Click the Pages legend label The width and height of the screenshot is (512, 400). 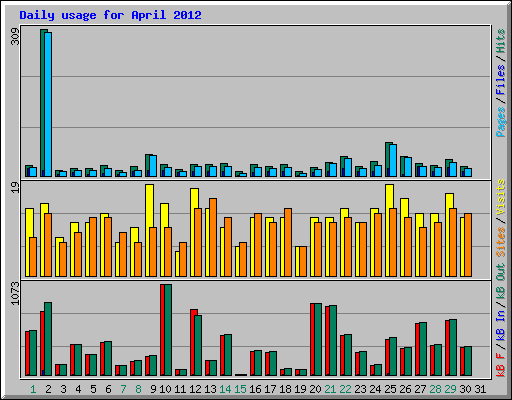[x=500, y=122]
